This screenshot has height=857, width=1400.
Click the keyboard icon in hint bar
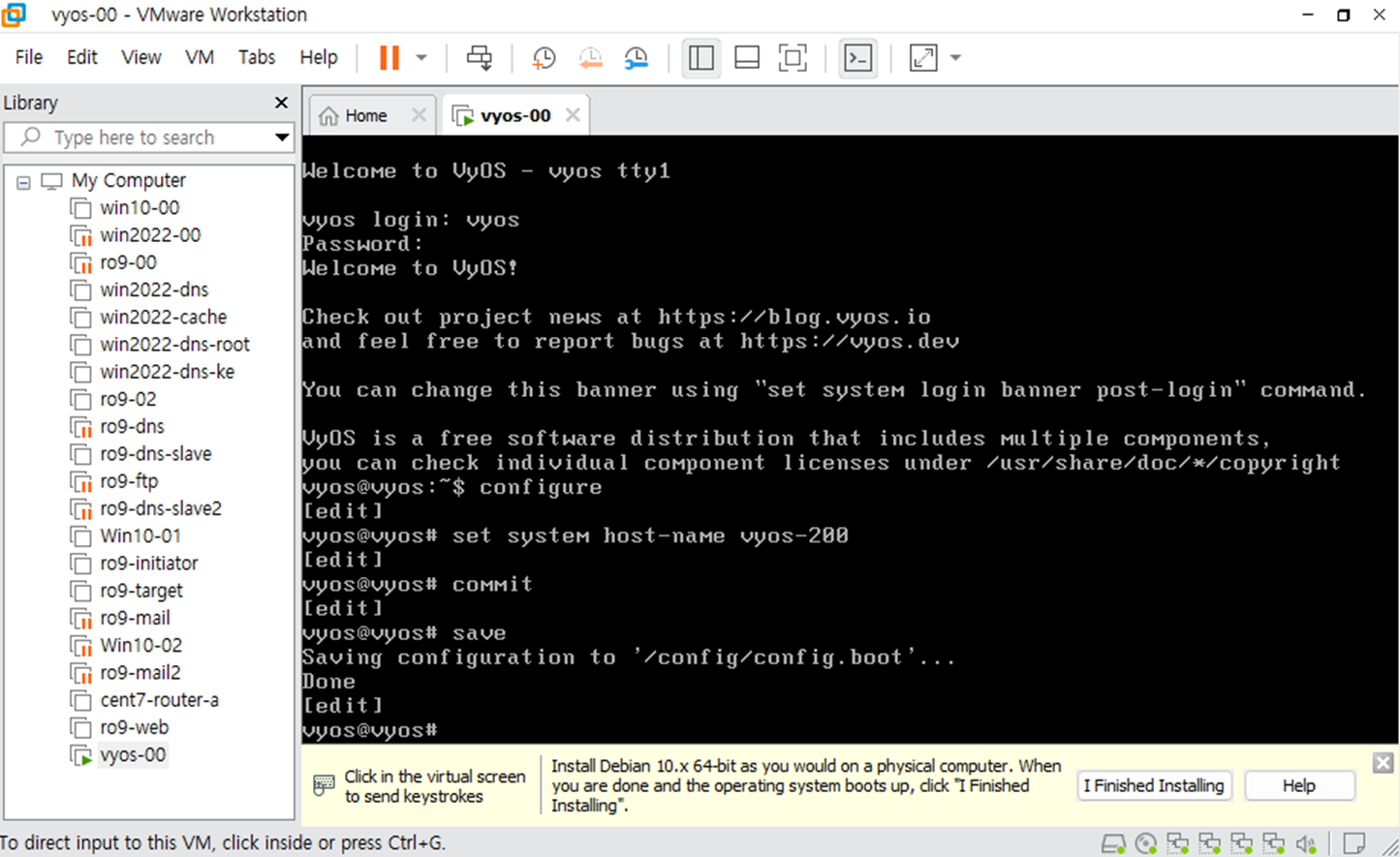324,785
